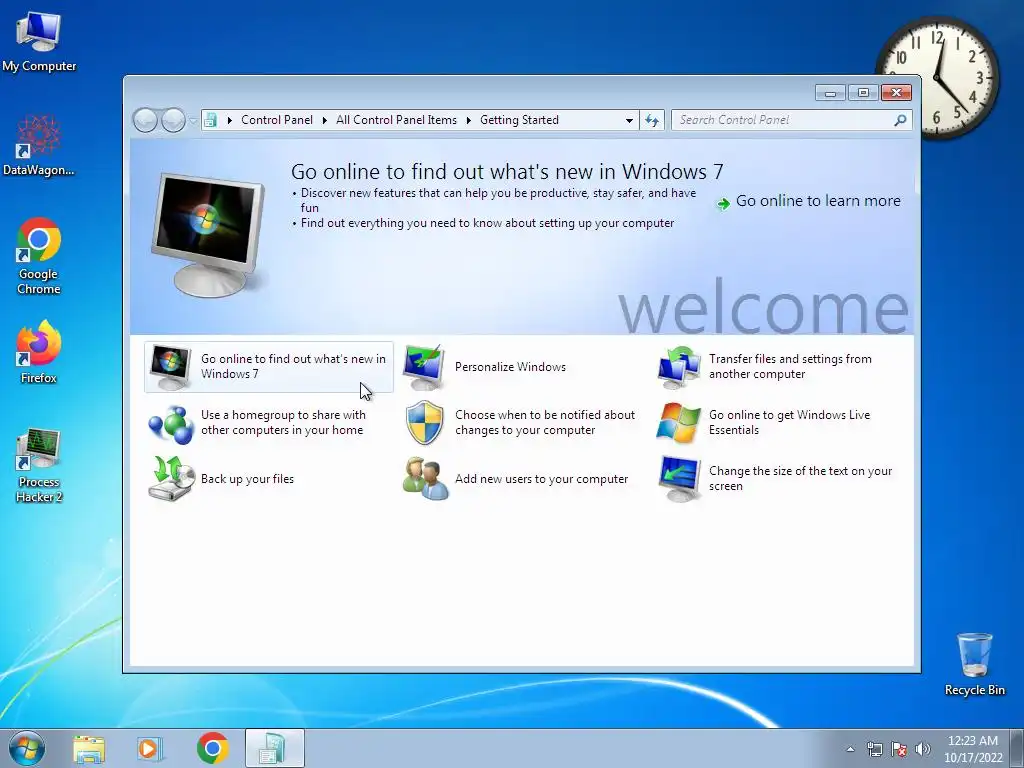Viewport: 1024px width, 768px height.
Task: Click the network status tray icon
Action: point(874,749)
